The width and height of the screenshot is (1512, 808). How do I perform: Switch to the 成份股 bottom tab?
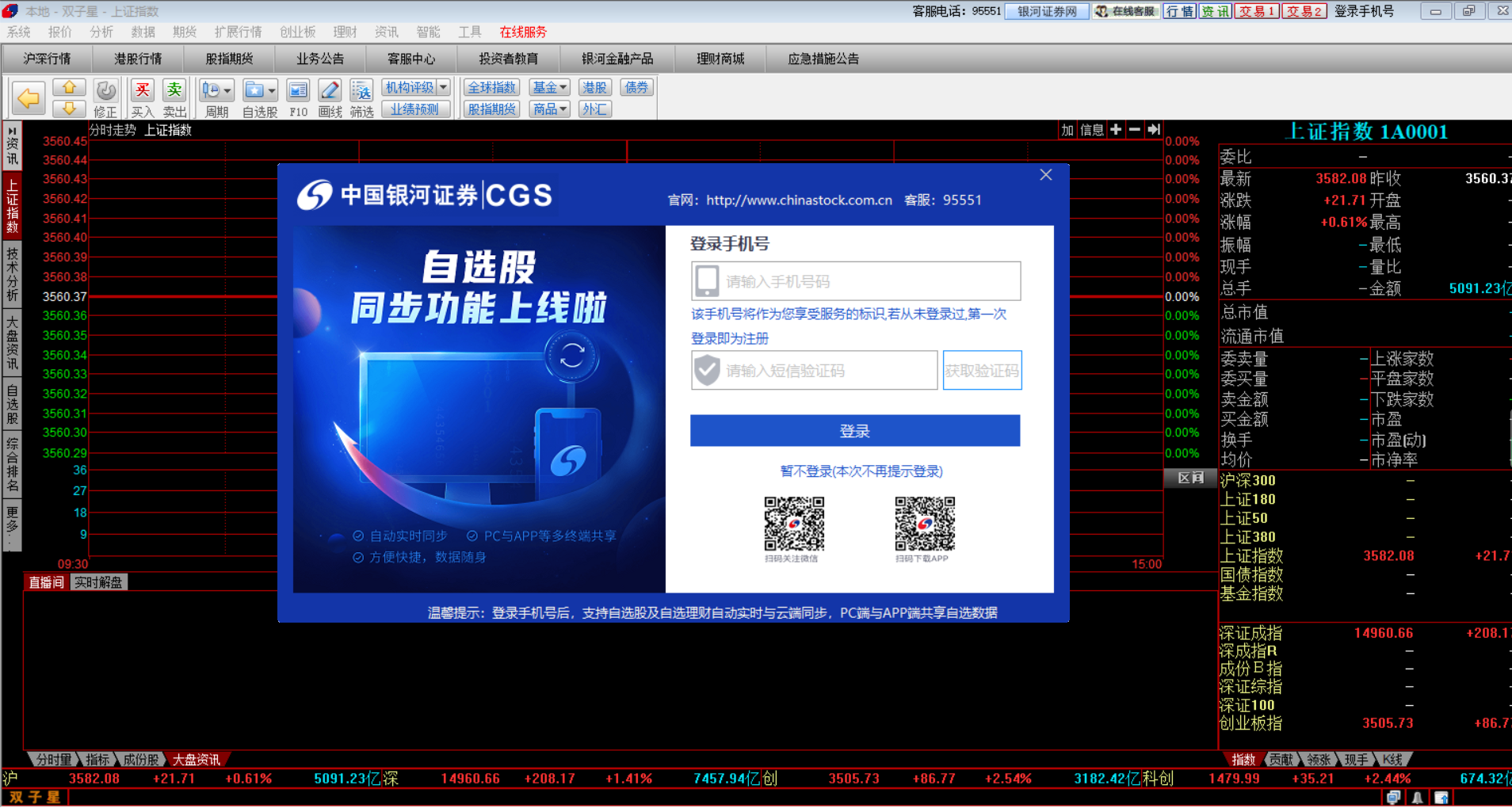pyautogui.click(x=141, y=759)
